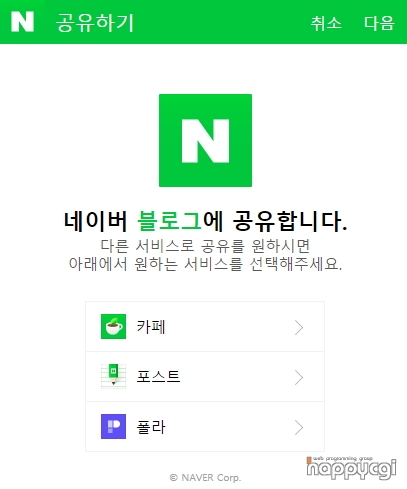This screenshot has width=407, height=489.
Task: Click the large green Naver logo
Action: coord(205,140)
